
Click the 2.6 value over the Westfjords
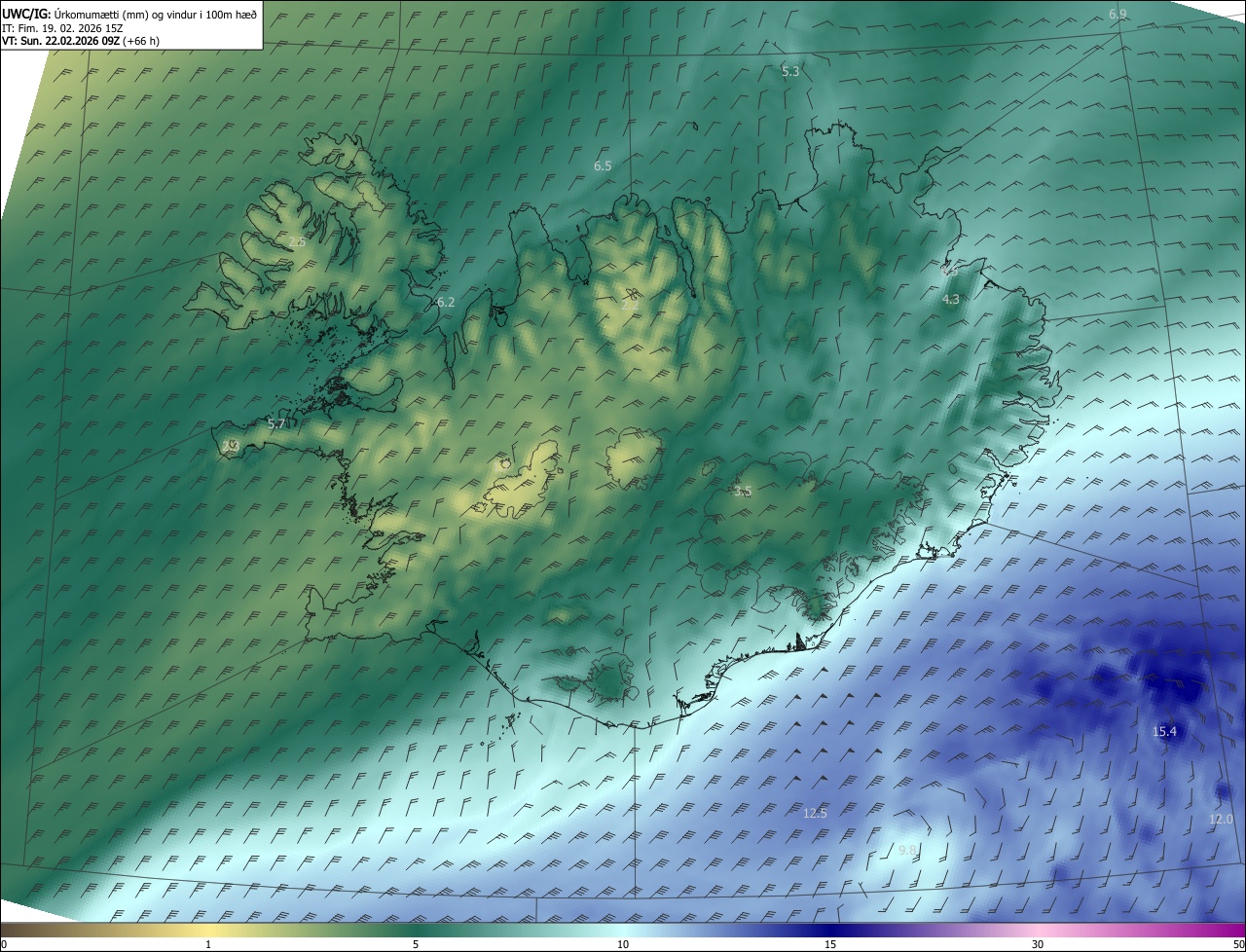click(297, 241)
